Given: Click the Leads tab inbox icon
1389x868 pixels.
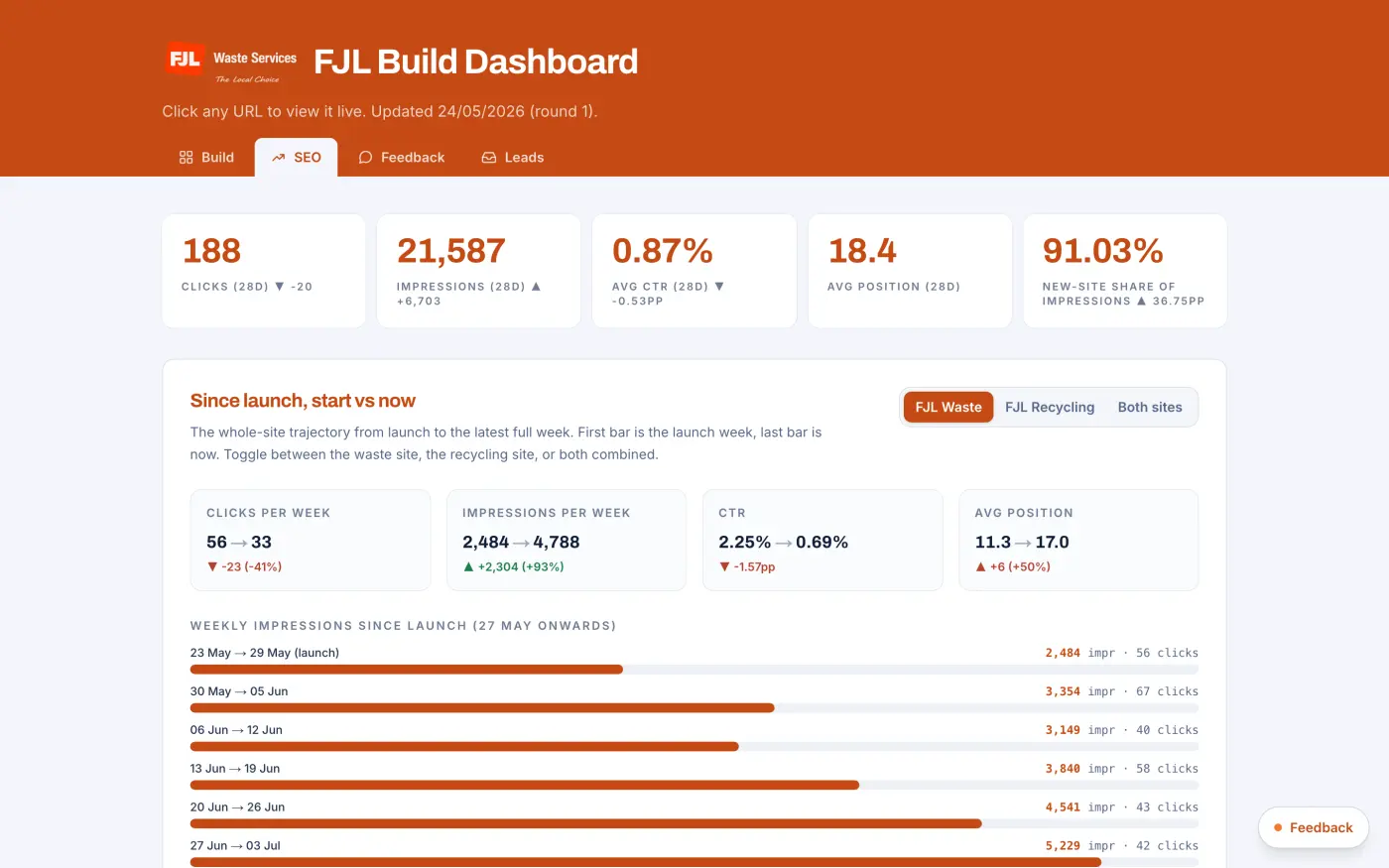Looking at the screenshot, I should point(489,158).
